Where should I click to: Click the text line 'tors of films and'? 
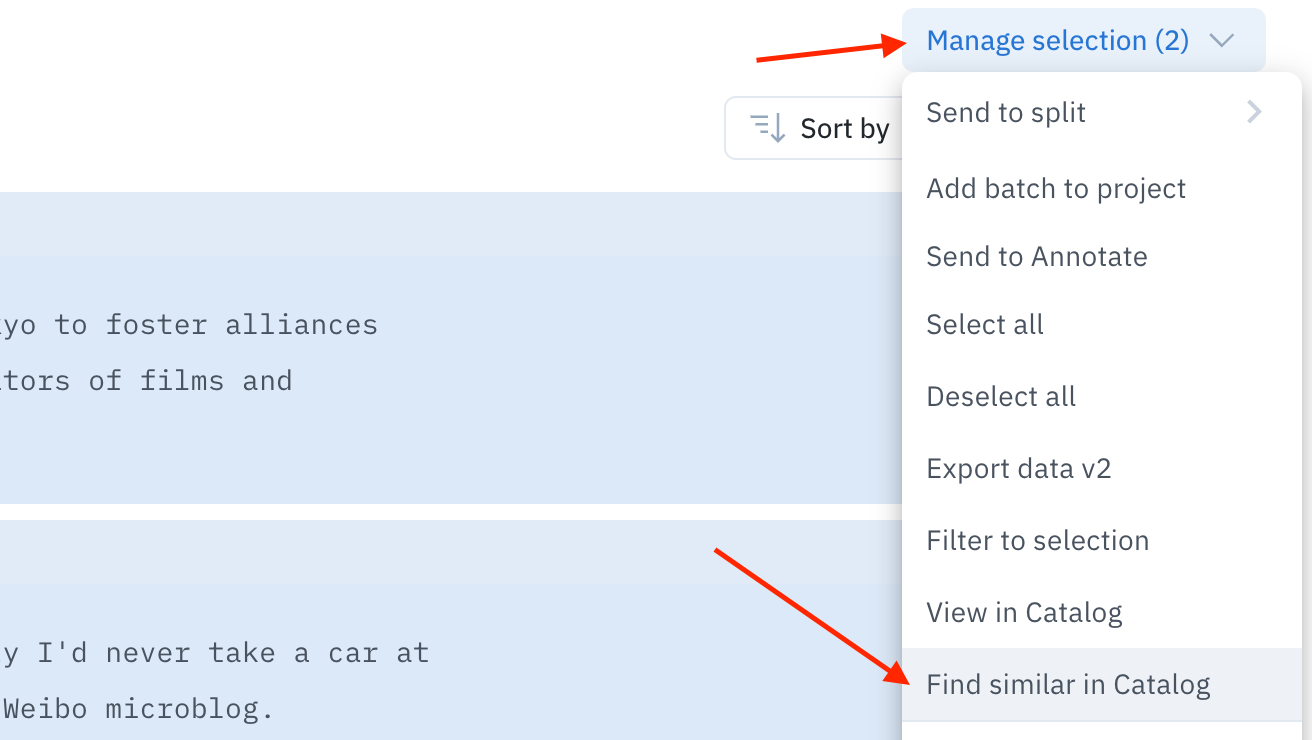(x=146, y=381)
